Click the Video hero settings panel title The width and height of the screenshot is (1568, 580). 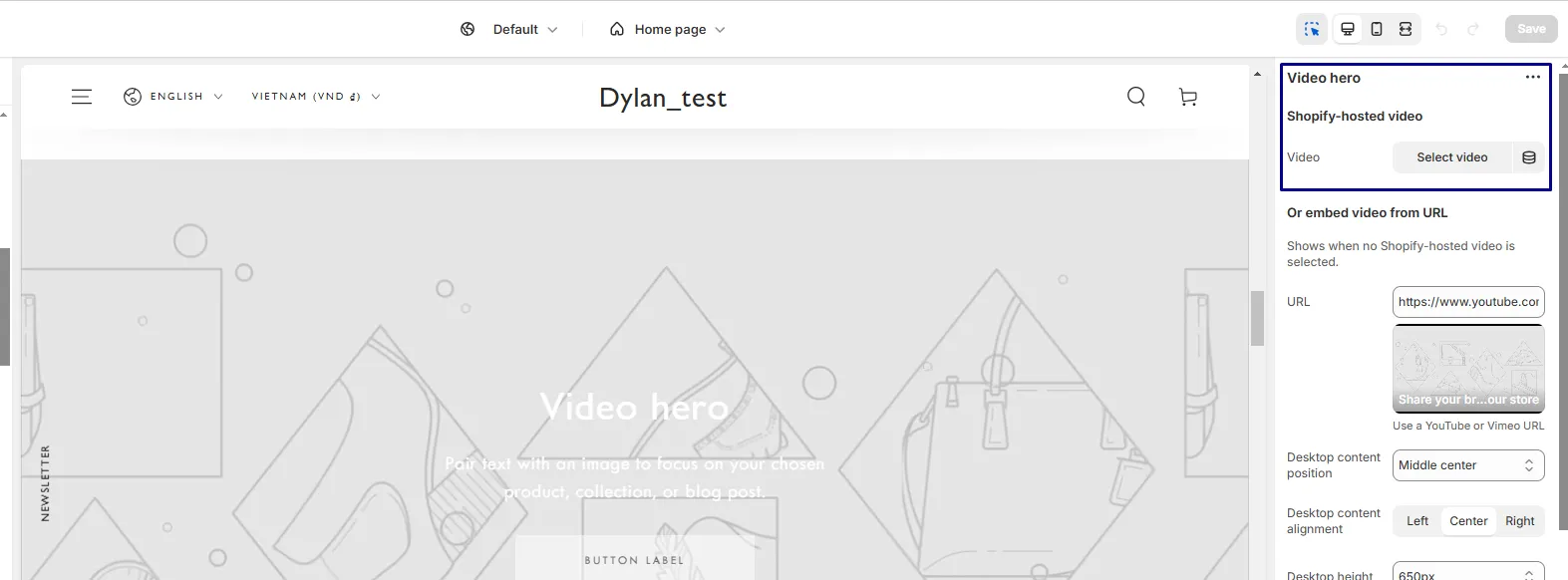[x=1323, y=78]
